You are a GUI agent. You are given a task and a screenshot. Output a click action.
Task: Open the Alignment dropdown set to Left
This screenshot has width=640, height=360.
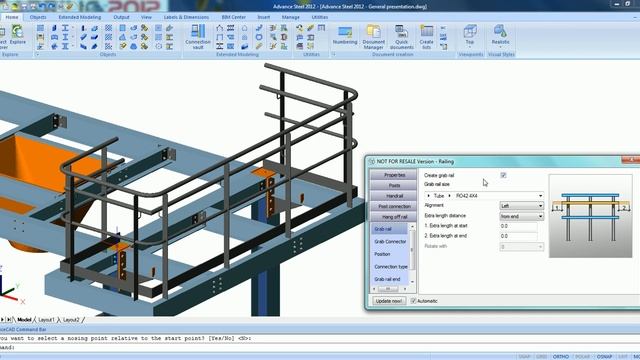pos(522,206)
